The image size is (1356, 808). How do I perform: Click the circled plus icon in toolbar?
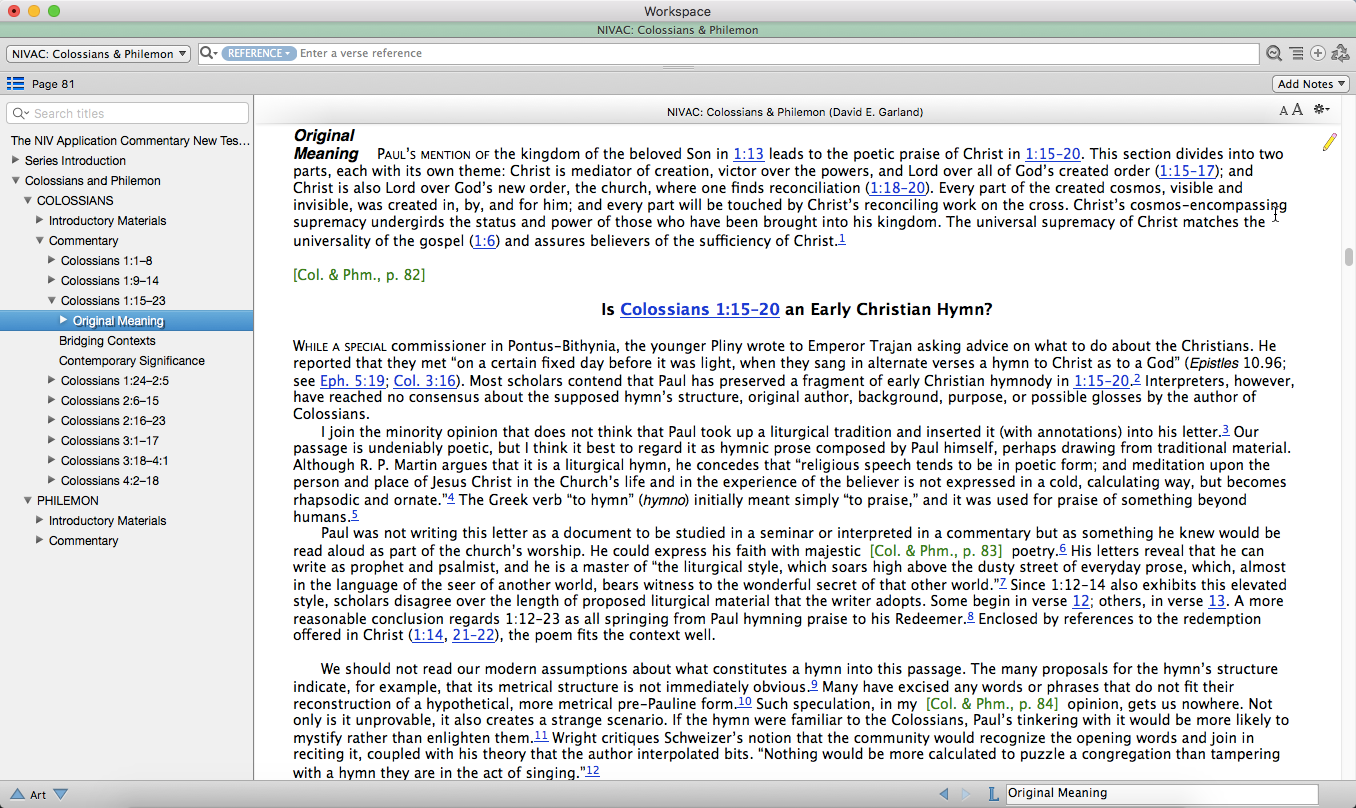click(1318, 54)
